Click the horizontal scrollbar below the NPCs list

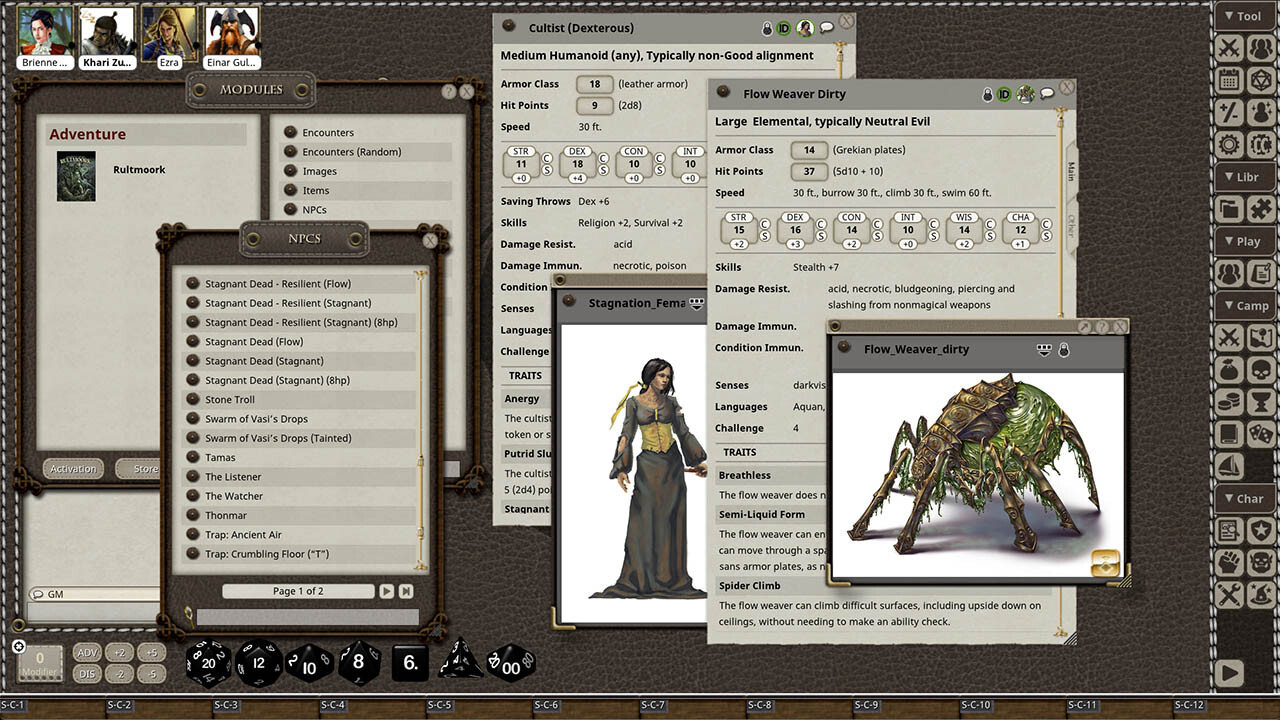pyautogui.click(x=307, y=617)
